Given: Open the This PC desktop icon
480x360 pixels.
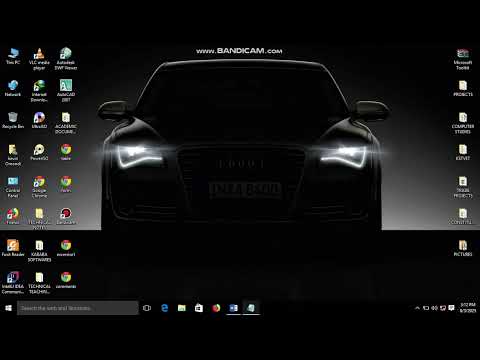Looking at the screenshot, I should [13, 56].
